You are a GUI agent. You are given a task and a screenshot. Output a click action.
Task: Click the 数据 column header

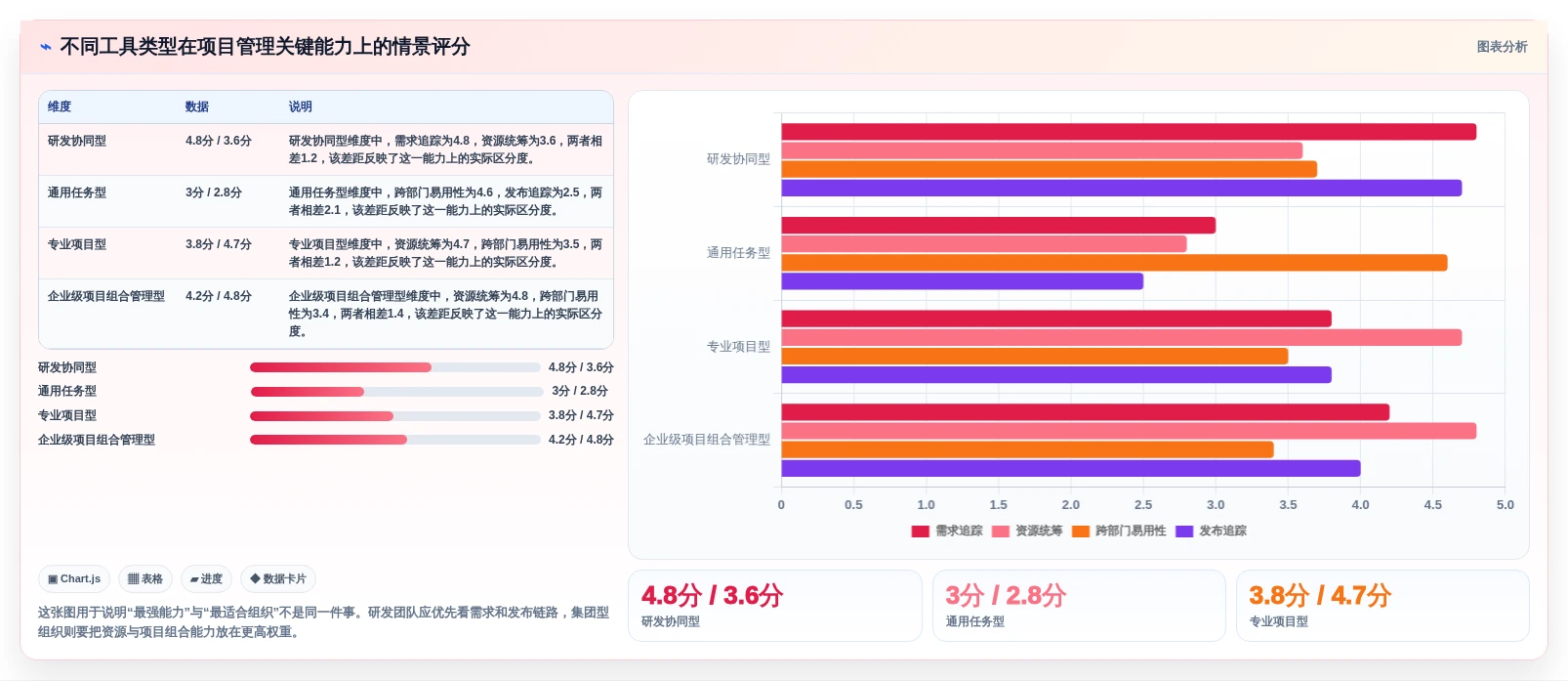pyautogui.click(x=197, y=106)
